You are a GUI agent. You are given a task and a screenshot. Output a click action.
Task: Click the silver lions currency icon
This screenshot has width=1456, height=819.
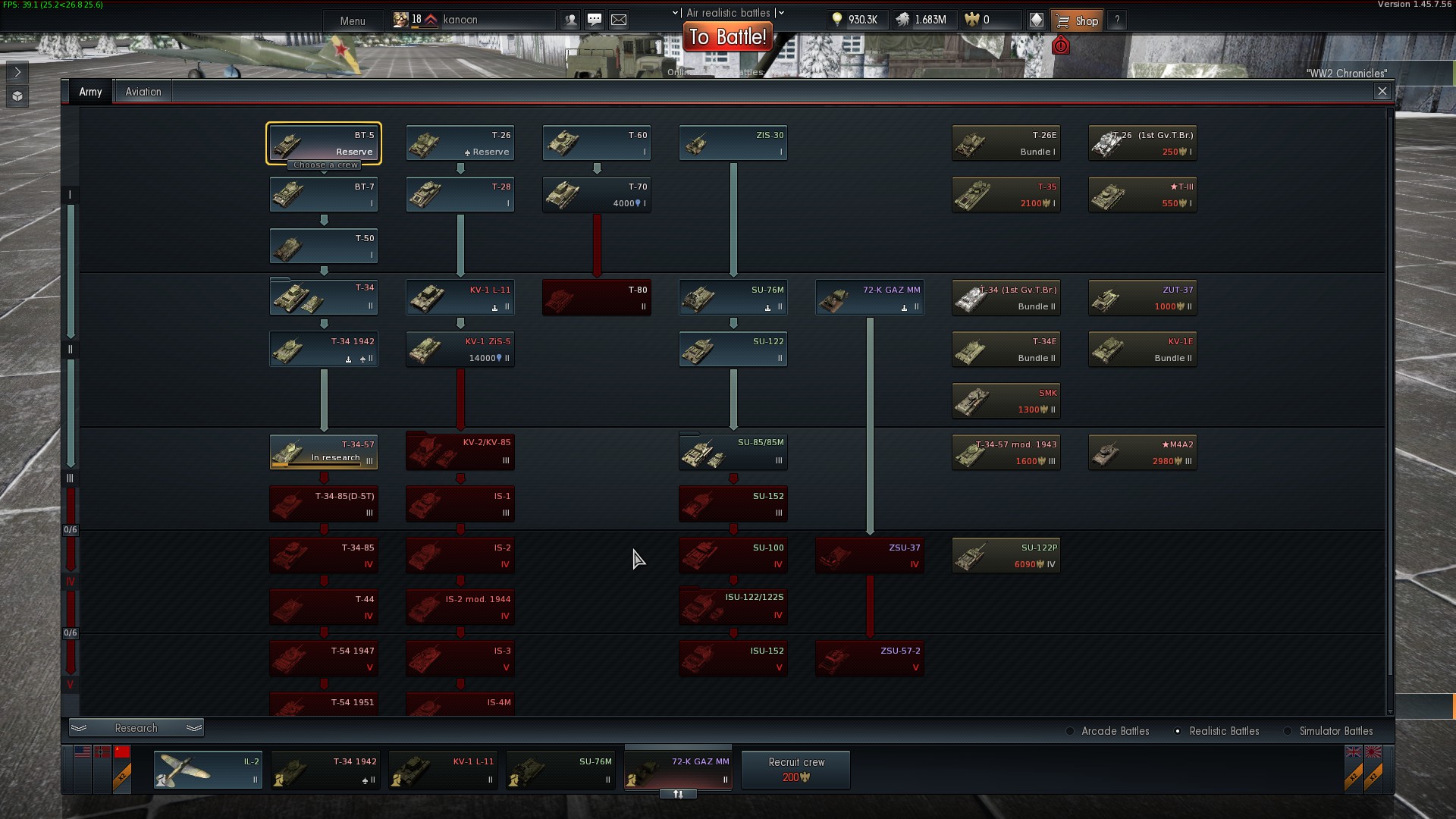pos(902,20)
